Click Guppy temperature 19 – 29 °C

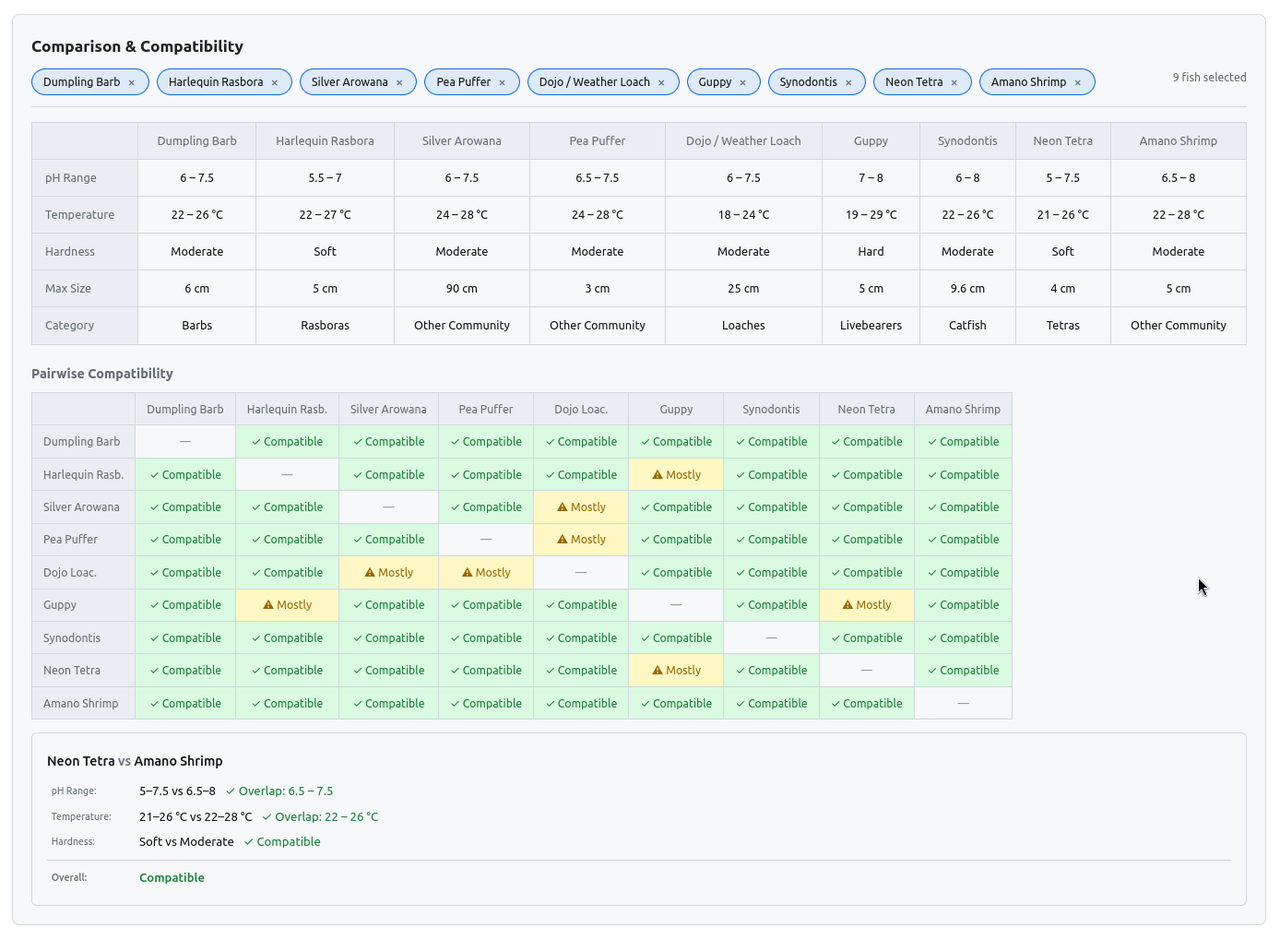(x=871, y=215)
